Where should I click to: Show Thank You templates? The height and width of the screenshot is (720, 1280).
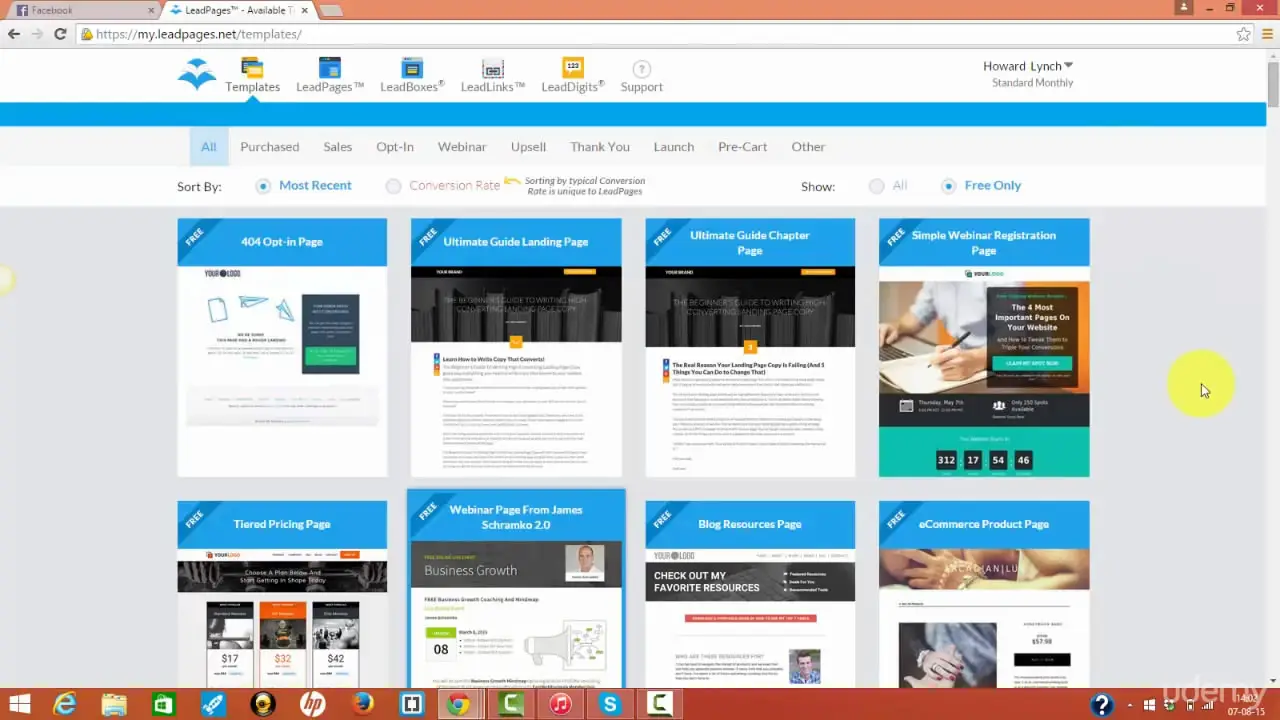click(x=600, y=147)
